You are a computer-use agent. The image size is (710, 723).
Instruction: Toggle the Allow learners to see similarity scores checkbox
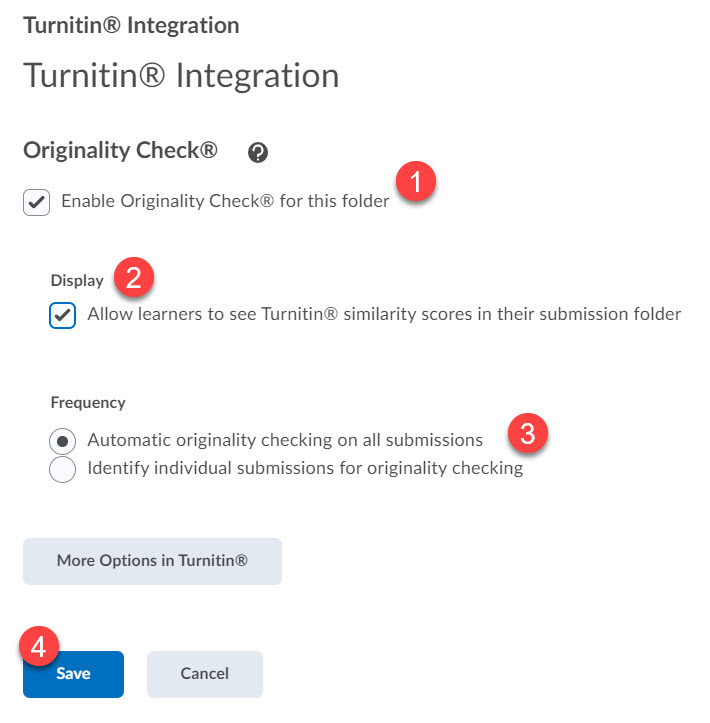pos(63,315)
